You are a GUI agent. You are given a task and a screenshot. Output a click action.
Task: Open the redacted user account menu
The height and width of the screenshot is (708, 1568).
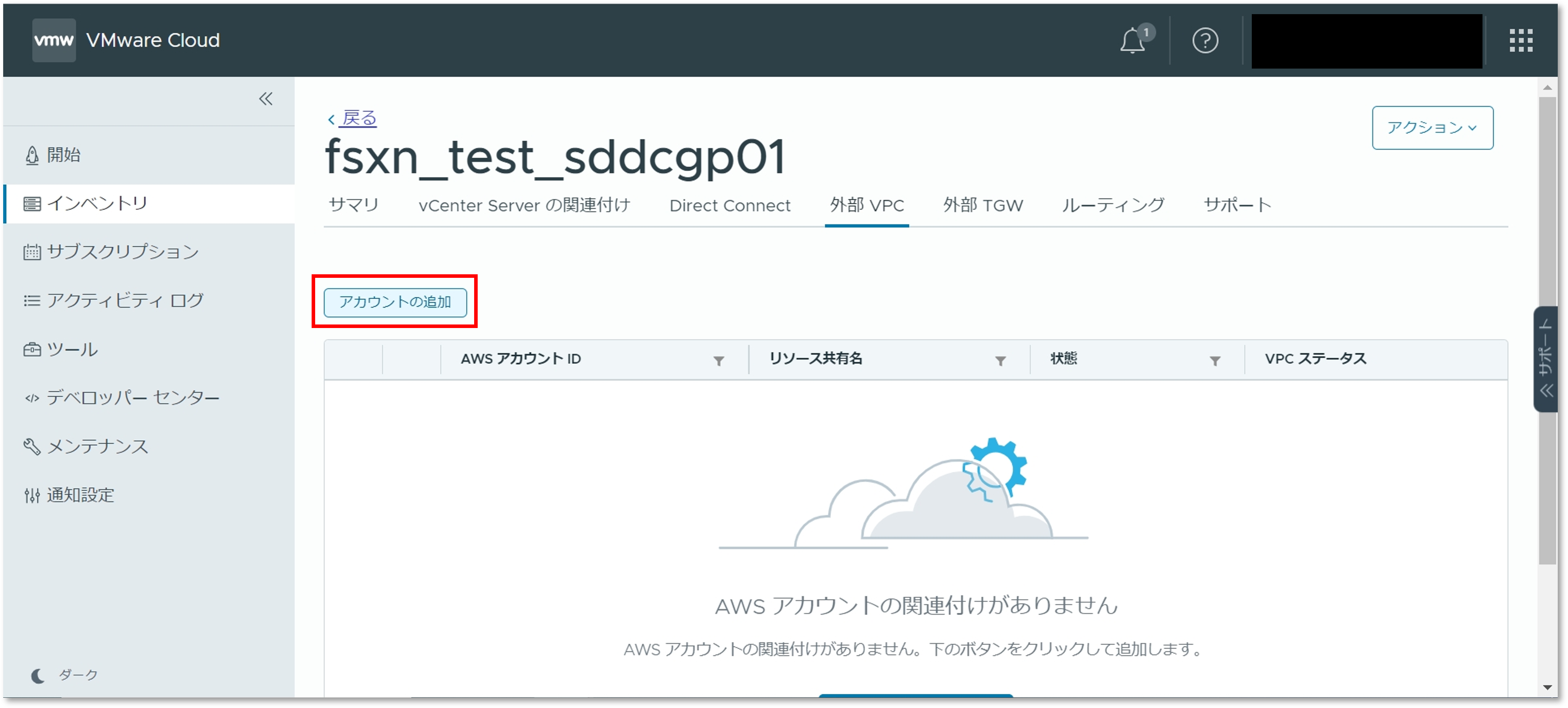pyautogui.click(x=1367, y=41)
